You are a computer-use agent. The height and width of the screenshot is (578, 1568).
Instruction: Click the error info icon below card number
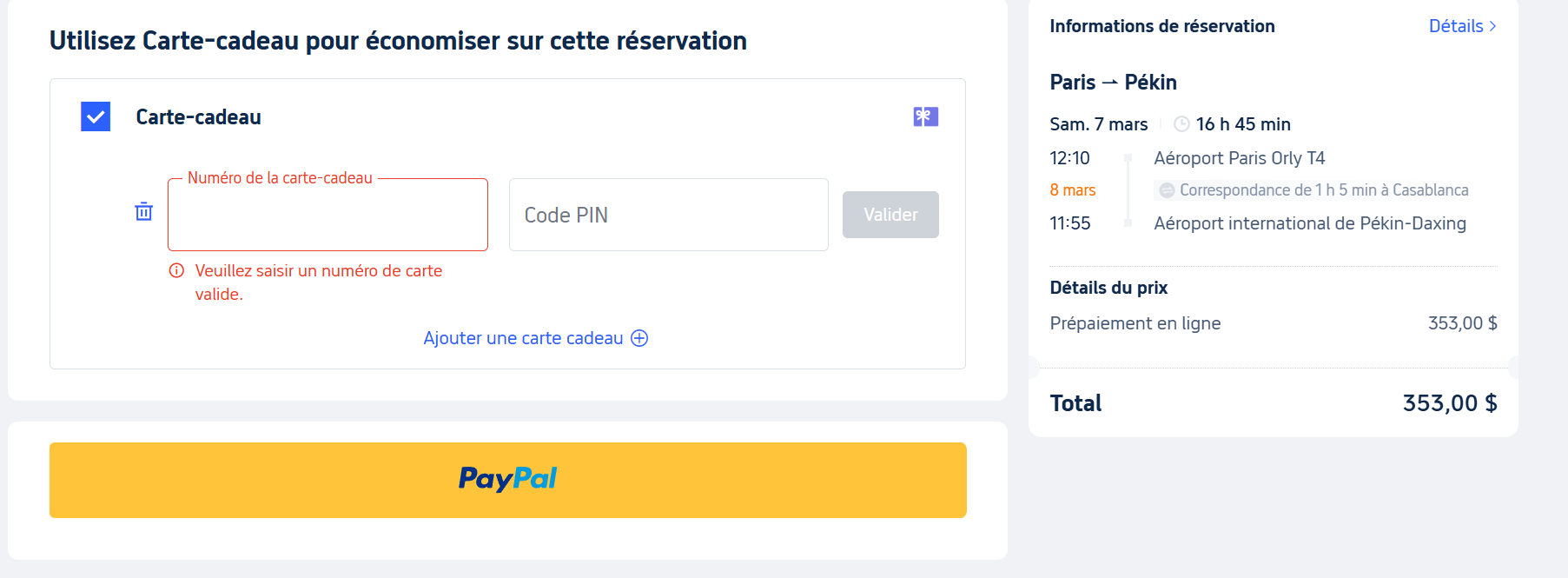(177, 271)
